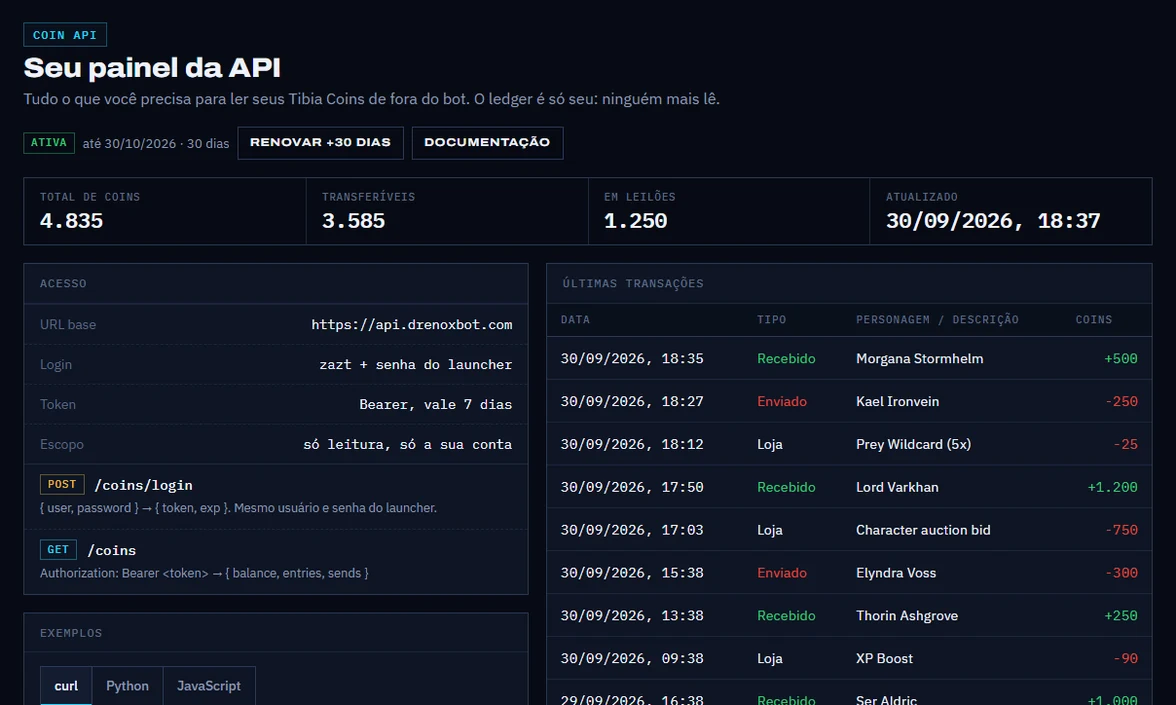Click the -250 coins amount
1176x705 pixels.
tap(1121, 401)
